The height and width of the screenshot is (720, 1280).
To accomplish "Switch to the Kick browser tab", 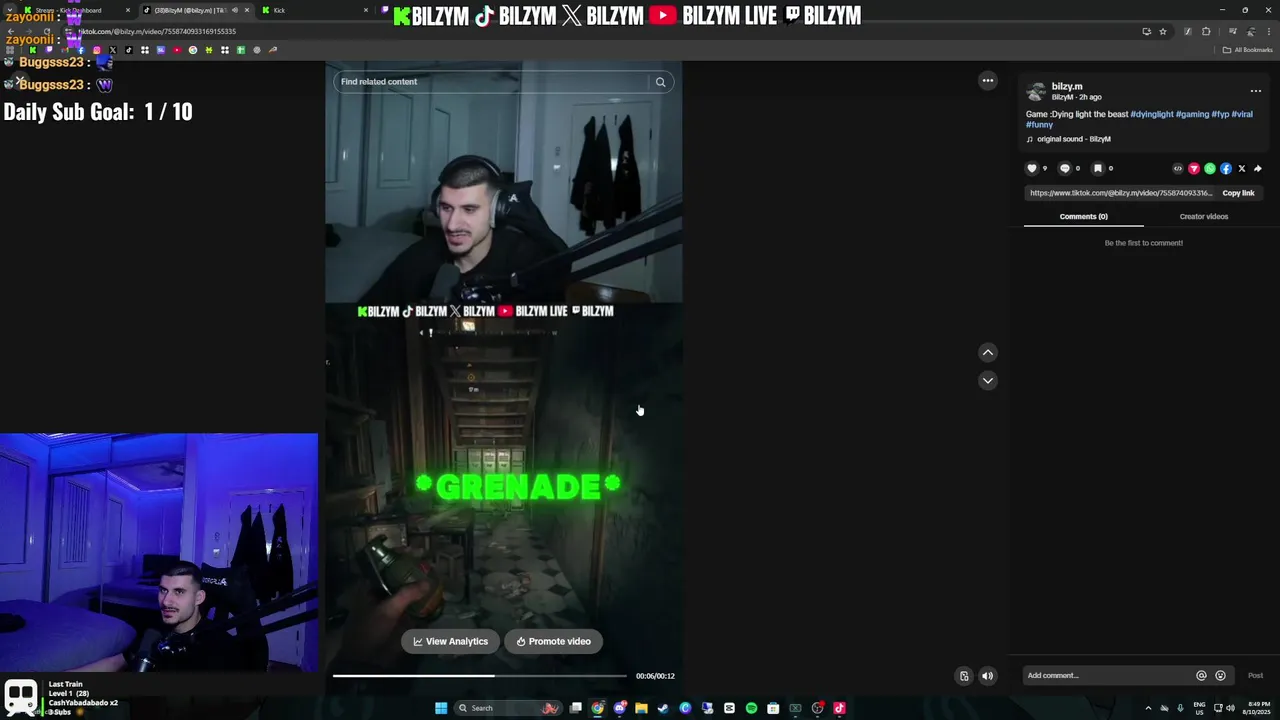I will pos(318,10).
